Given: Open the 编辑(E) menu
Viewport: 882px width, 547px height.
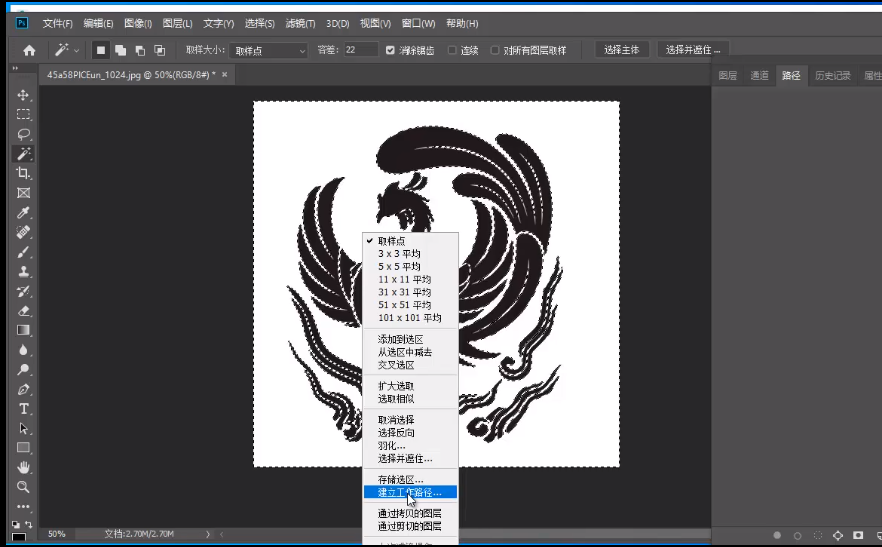Looking at the screenshot, I should 98,24.
